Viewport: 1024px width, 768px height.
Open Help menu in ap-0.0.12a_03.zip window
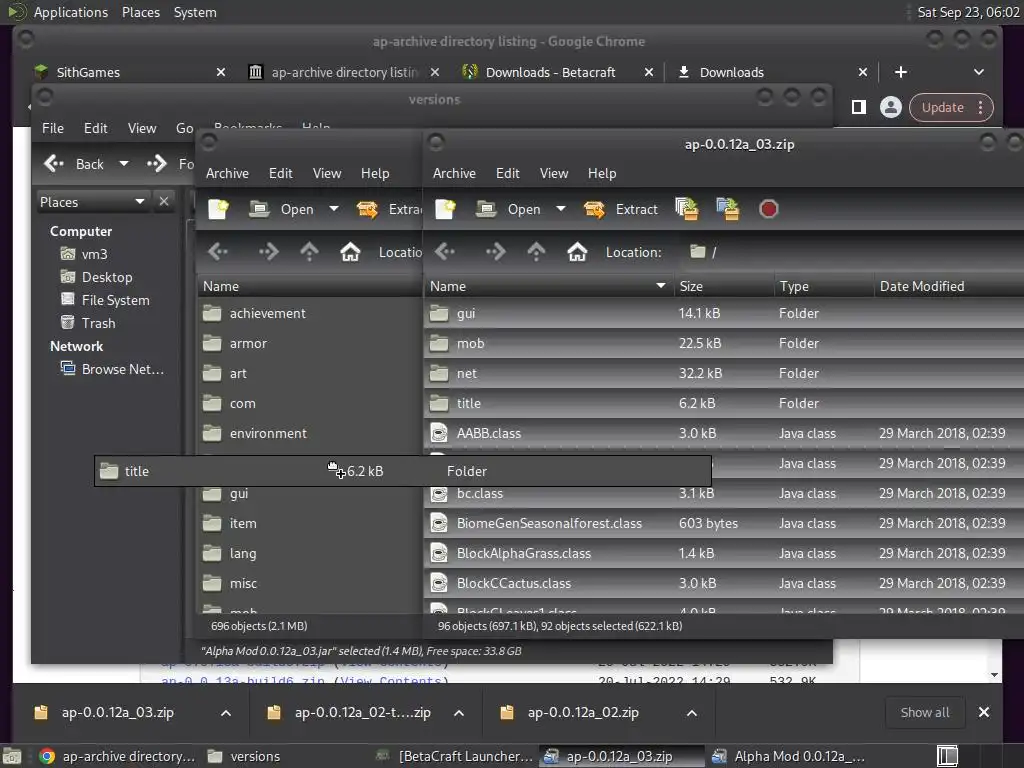(601, 173)
